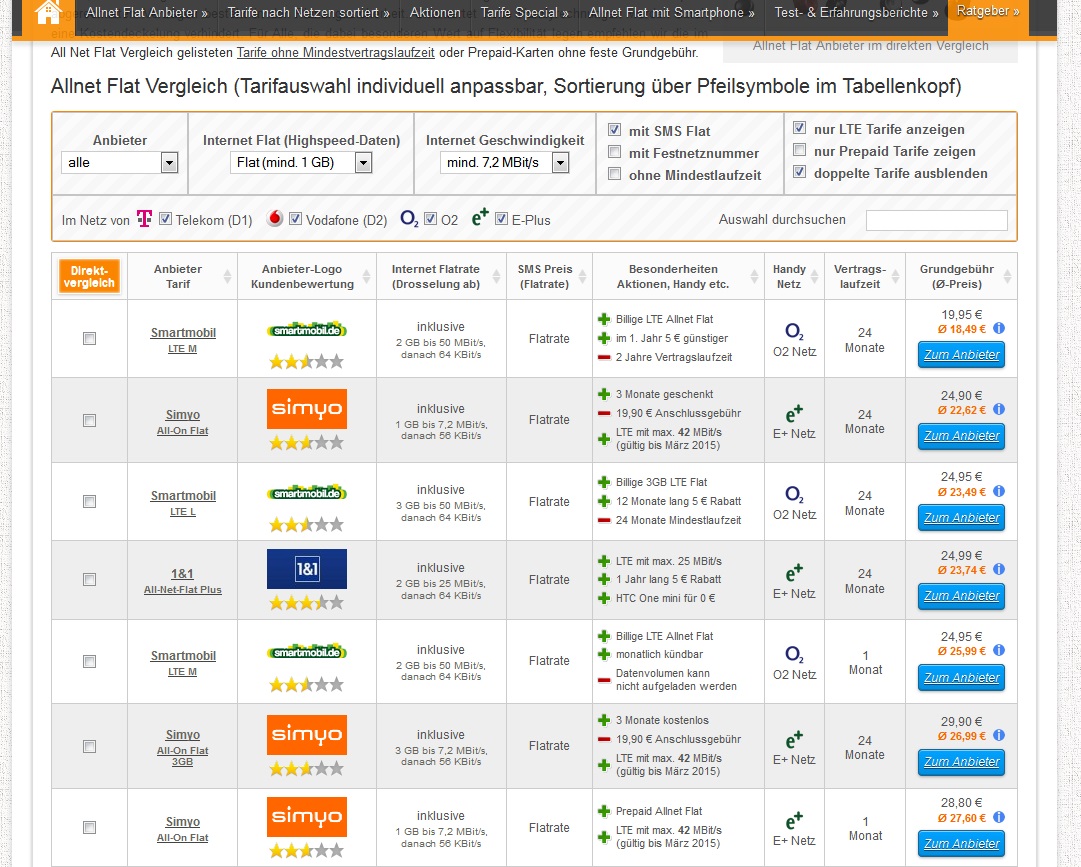Click info icon next to Ø 26,99 €
This screenshot has width=1081, height=867.
coord(998,735)
